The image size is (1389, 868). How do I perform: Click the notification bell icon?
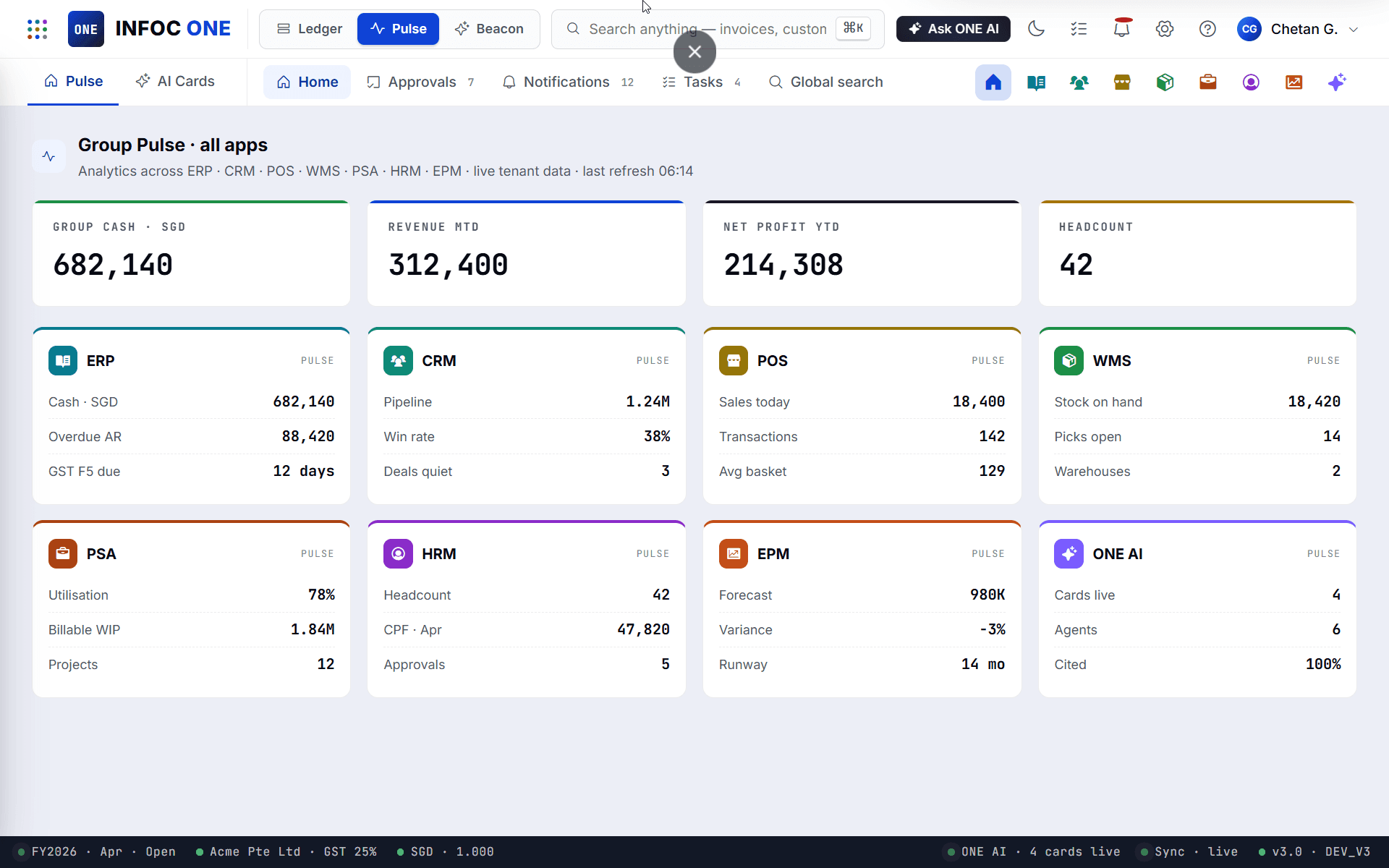[x=1121, y=29]
